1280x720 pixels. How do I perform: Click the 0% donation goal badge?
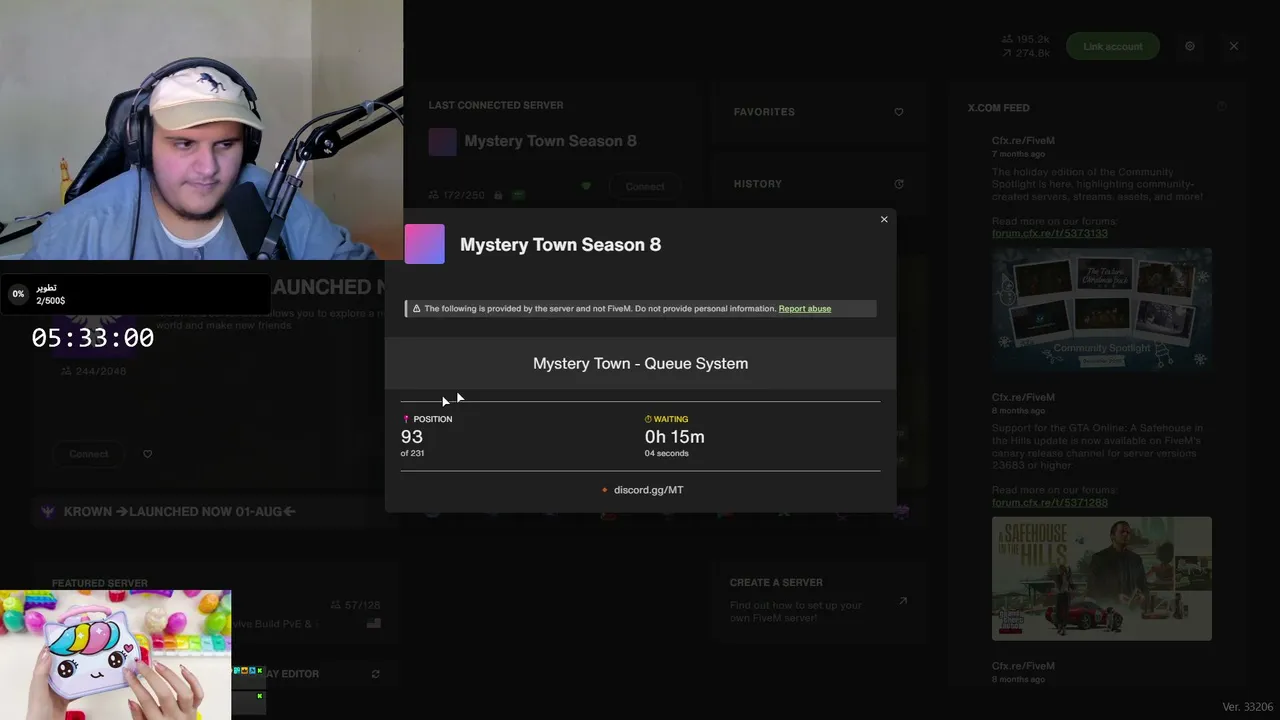(x=18, y=294)
